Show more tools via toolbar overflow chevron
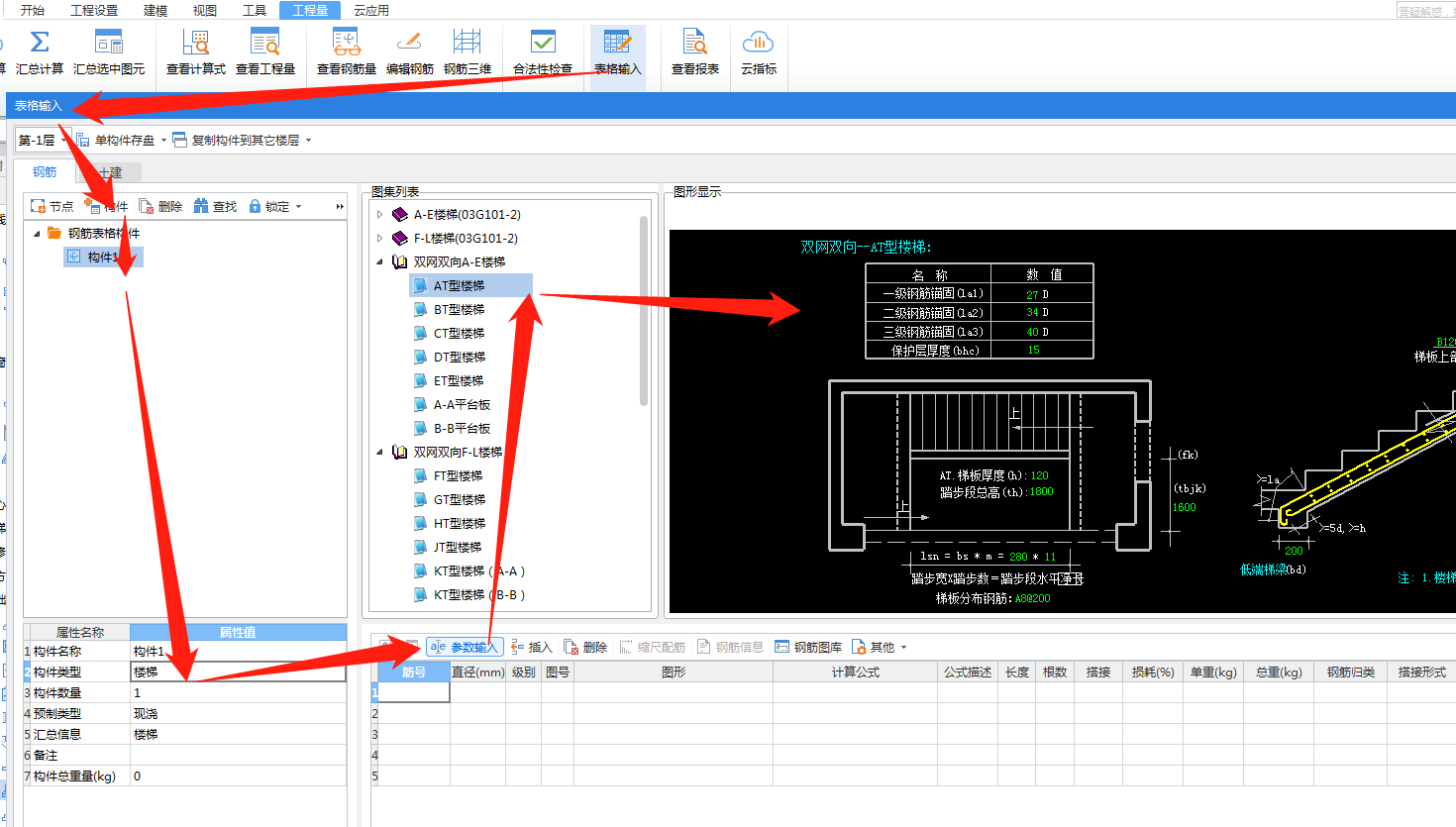 tap(340, 206)
